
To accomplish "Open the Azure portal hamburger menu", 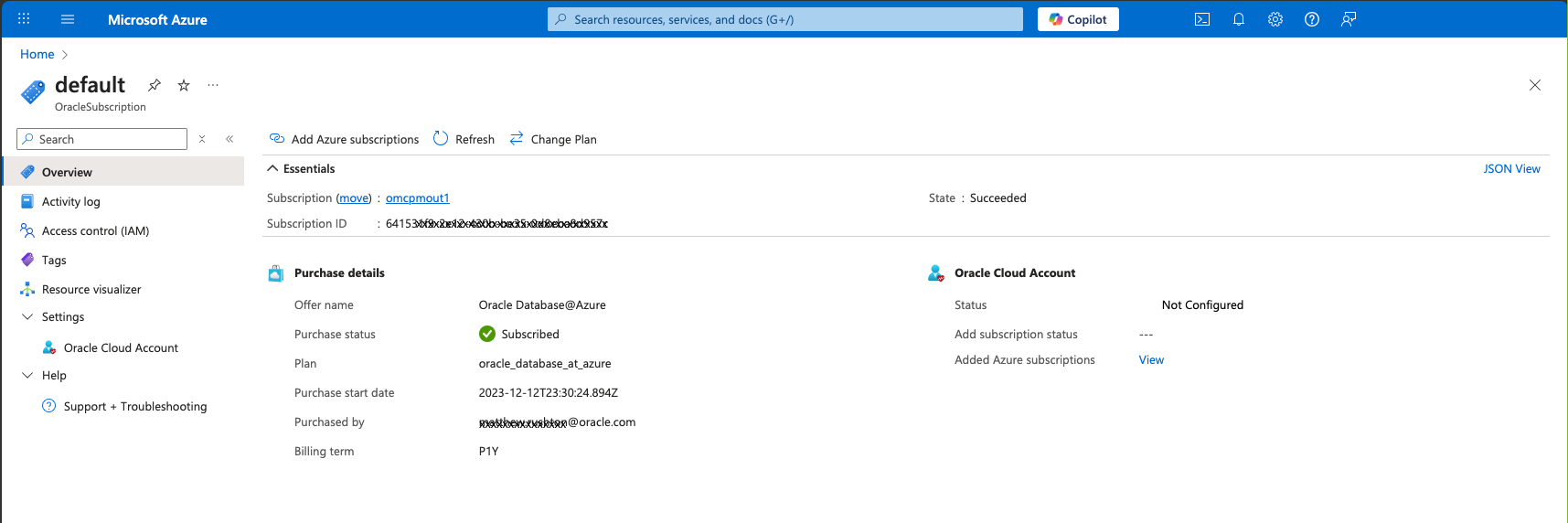I will point(68,19).
